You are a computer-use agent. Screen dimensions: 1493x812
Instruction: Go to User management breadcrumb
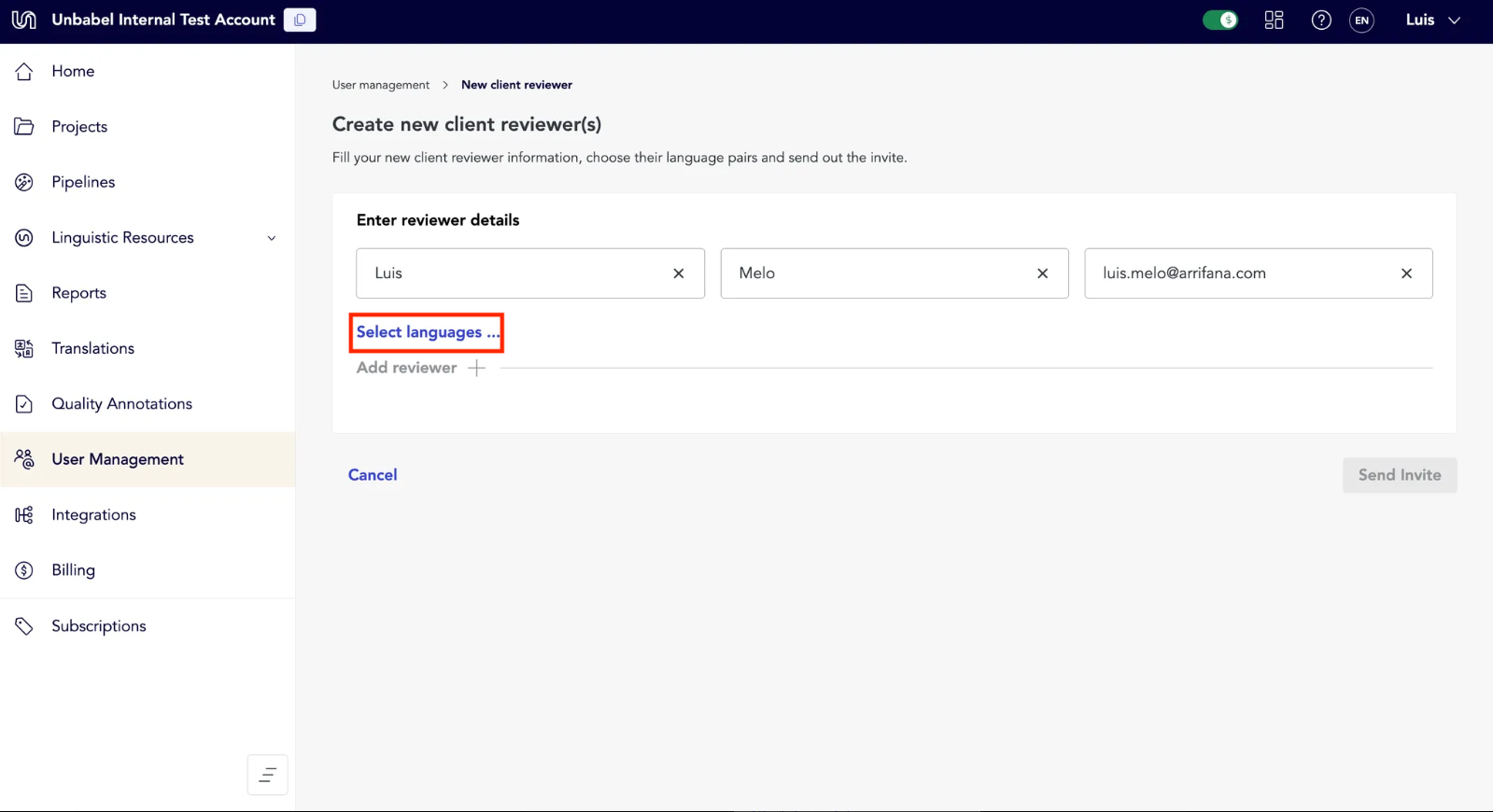(x=381, y=85)
